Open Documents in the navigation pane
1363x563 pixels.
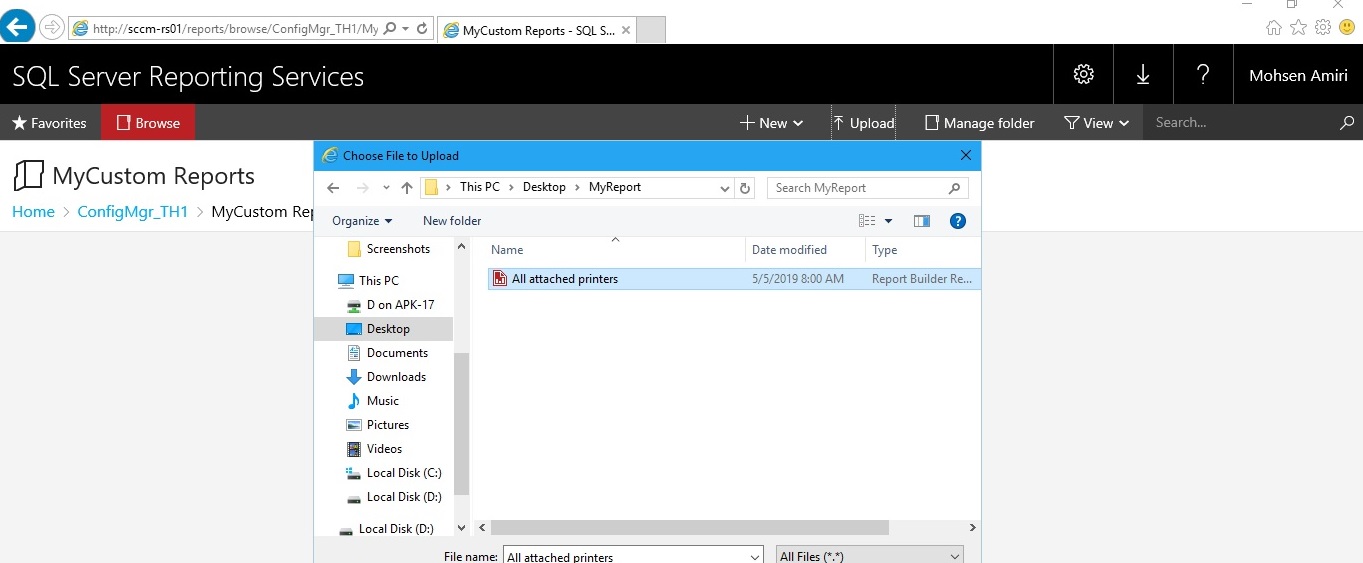click(387, 353)
